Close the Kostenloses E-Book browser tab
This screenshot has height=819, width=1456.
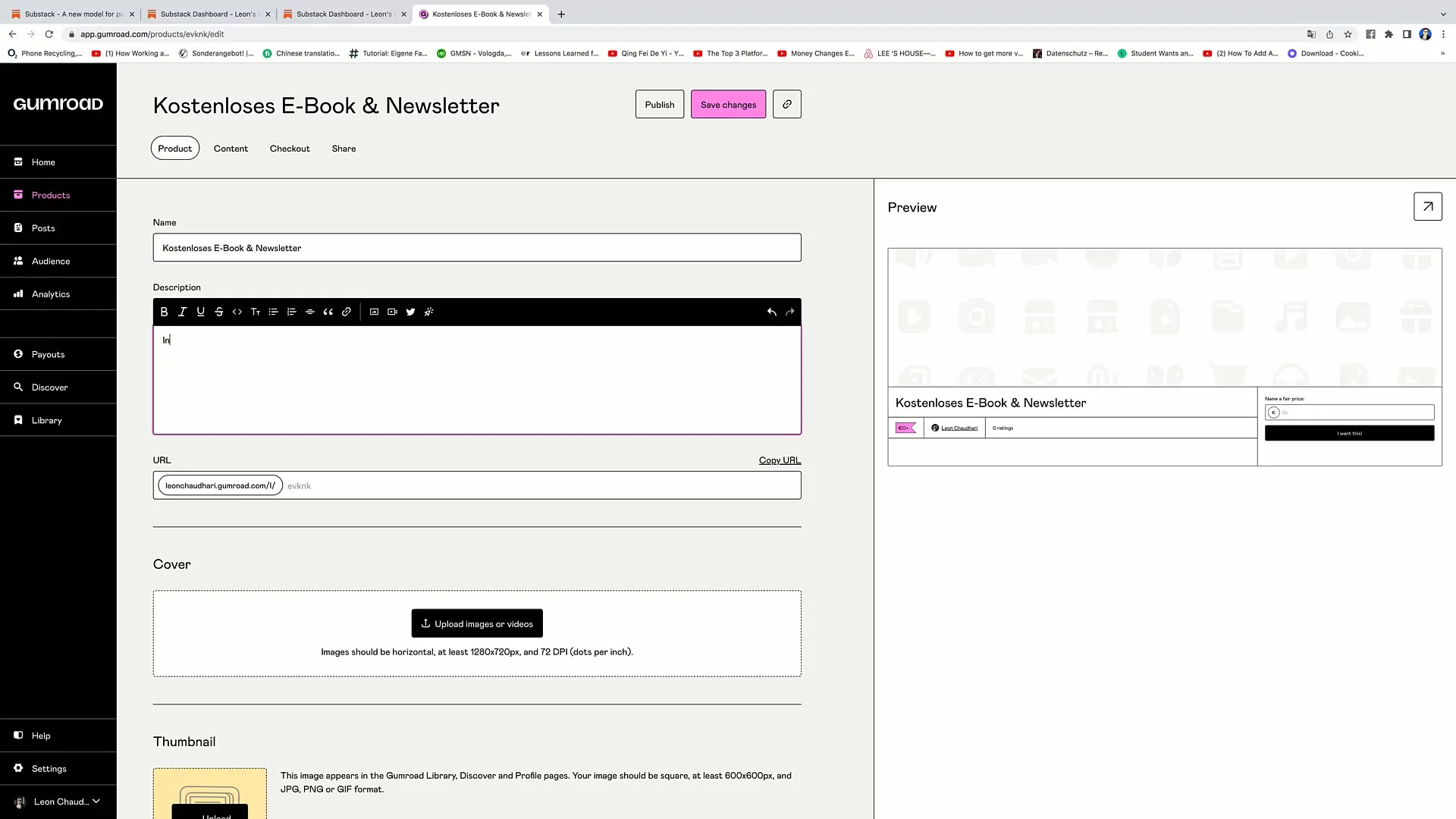pyautogui.click(x=539, y=14)
